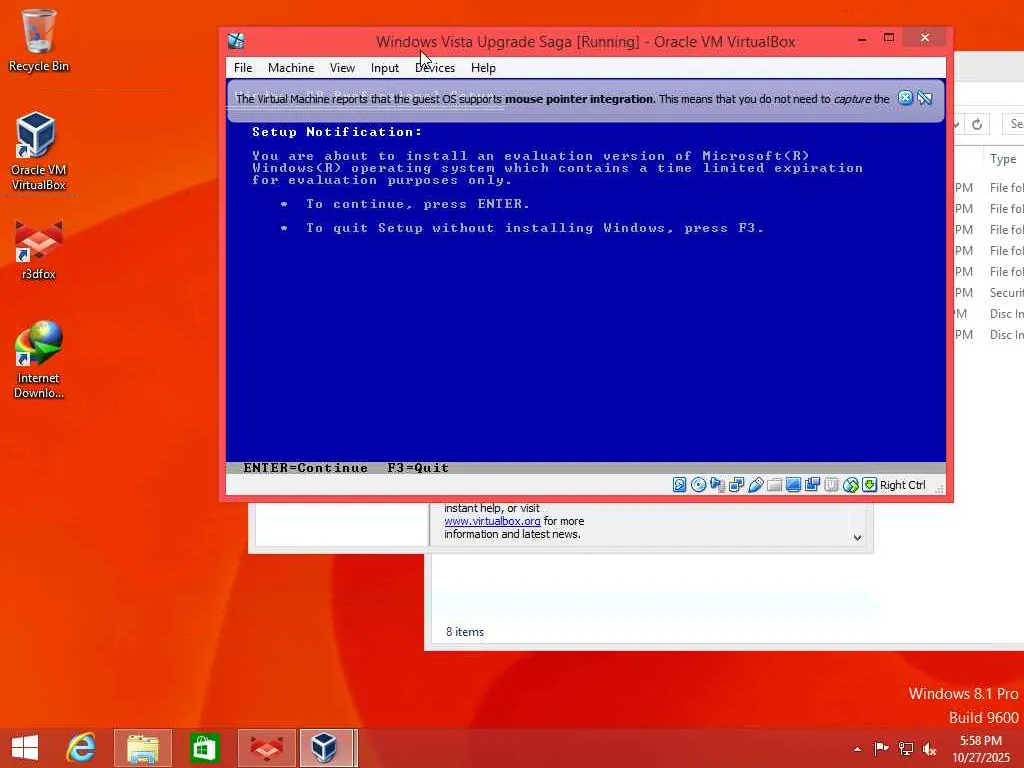This screenshot has width=1024, height=768.
Task: Open the Help menu
Action: (483, 68)
